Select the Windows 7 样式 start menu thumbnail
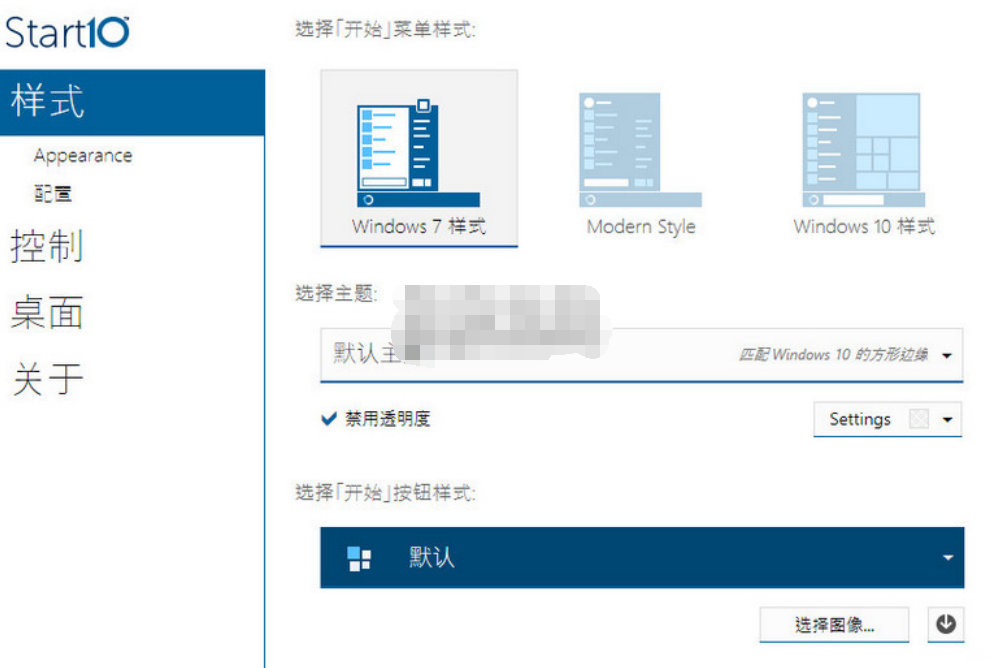This screenshot has width=995, height=668. click(x=419, y=158)
